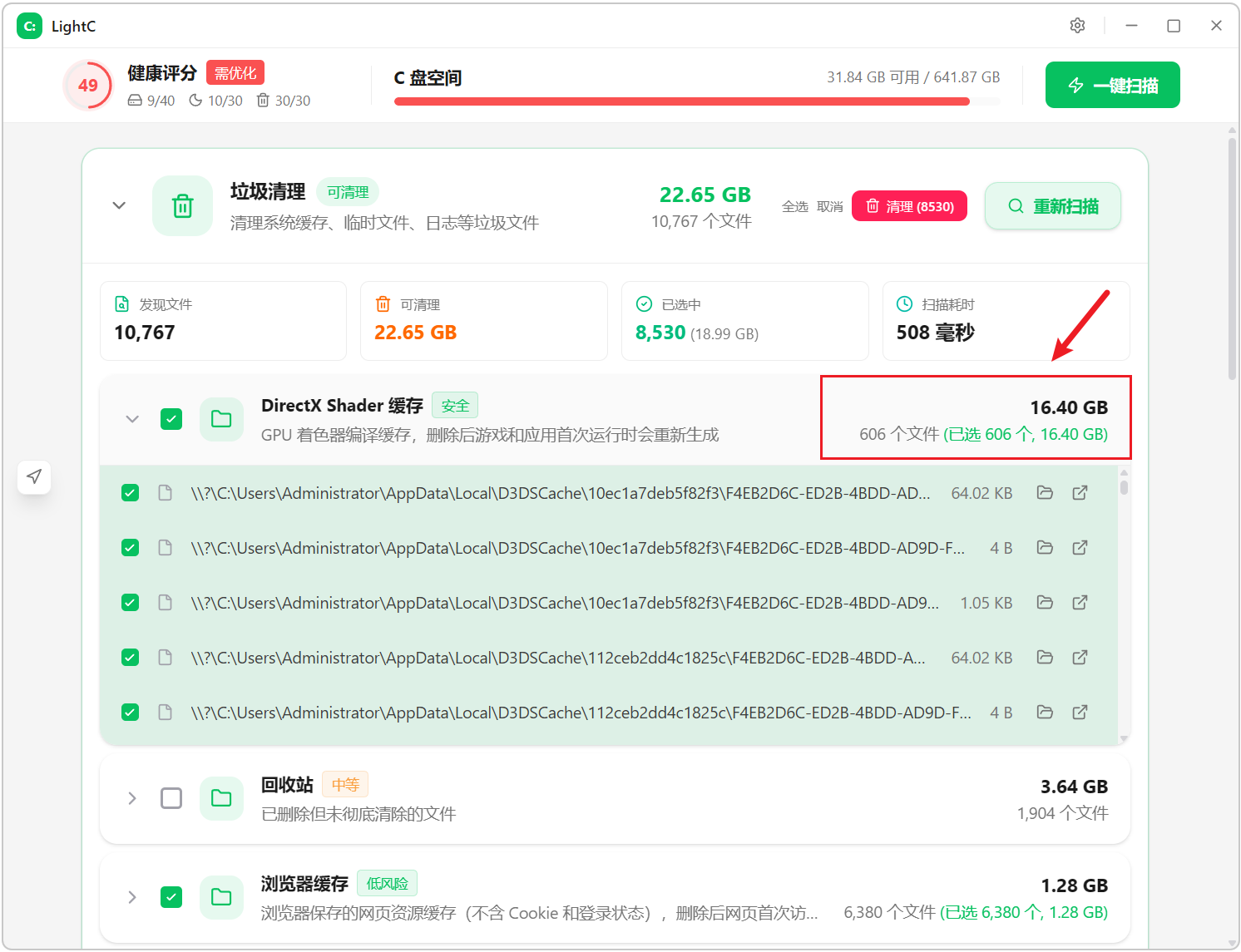The image size is (1241, 952).
Task: Click the C 盘空间 usage progress bar
Action: [697, 101]
